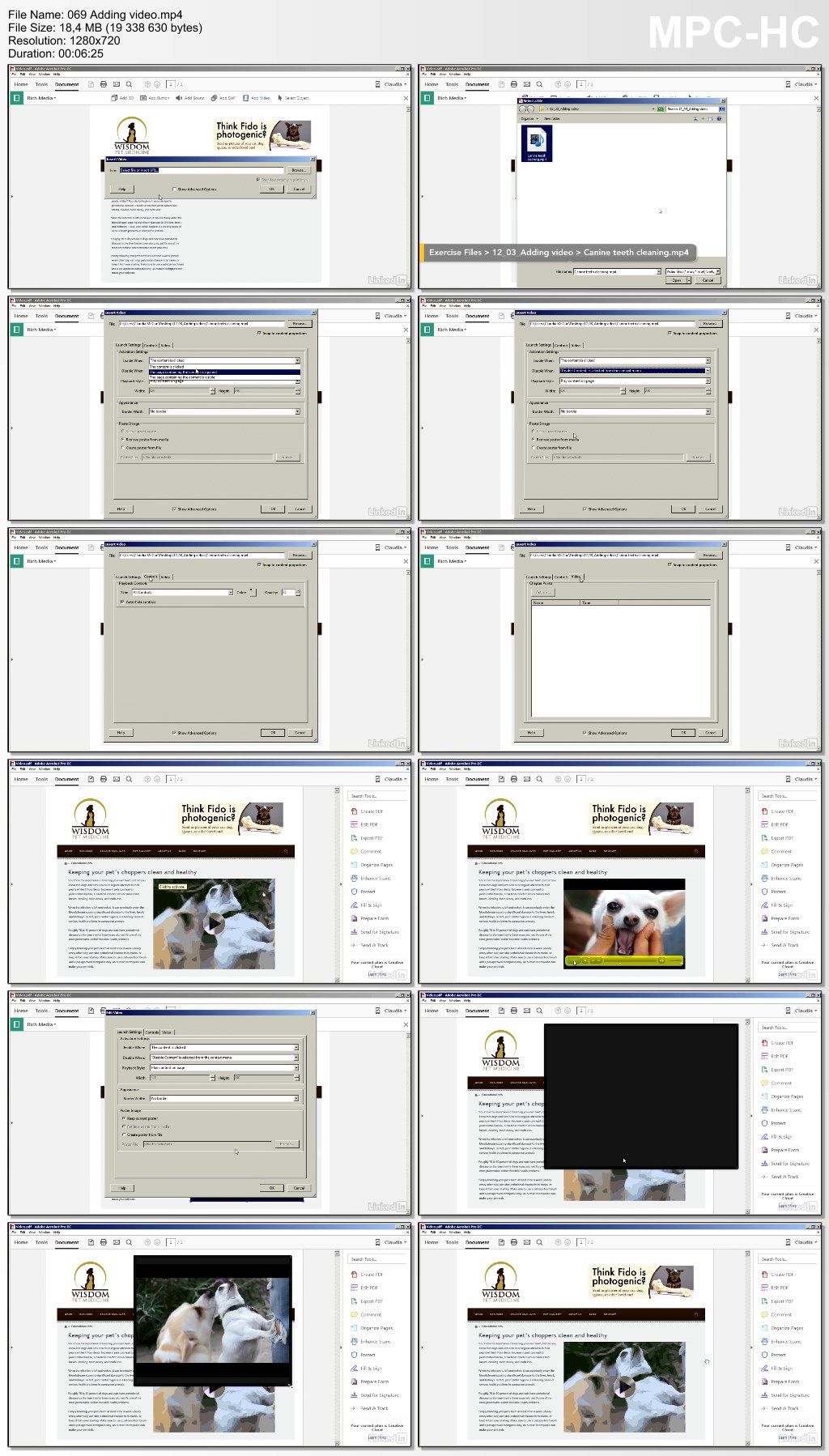Viewport: 829px width, 1456px height.
Task: Click email envelope icon in empty Insert Video thumbnail
Action: [x=117, y=84]
